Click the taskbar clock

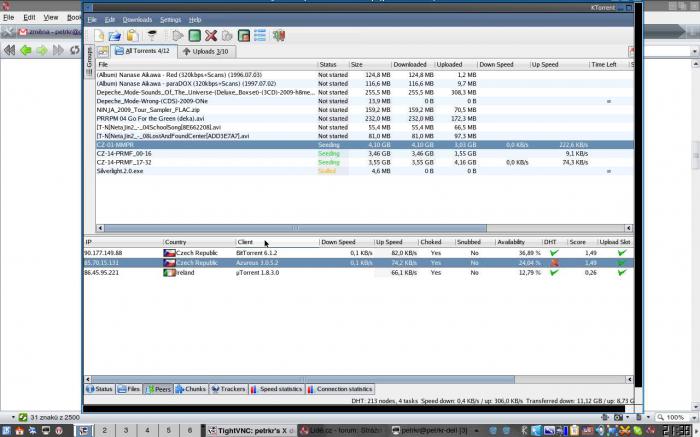(677, 430)
